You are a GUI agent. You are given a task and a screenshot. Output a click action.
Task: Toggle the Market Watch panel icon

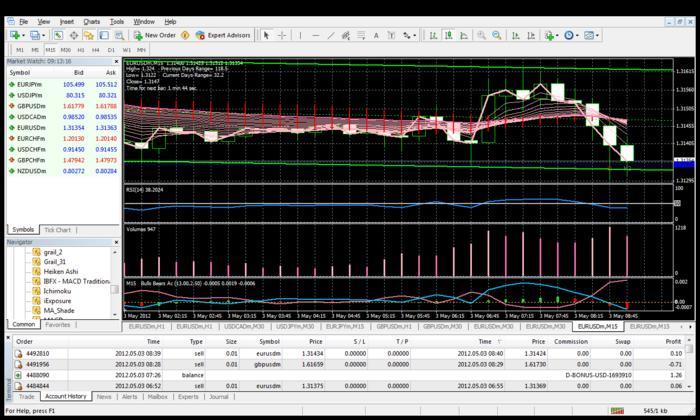58,35
